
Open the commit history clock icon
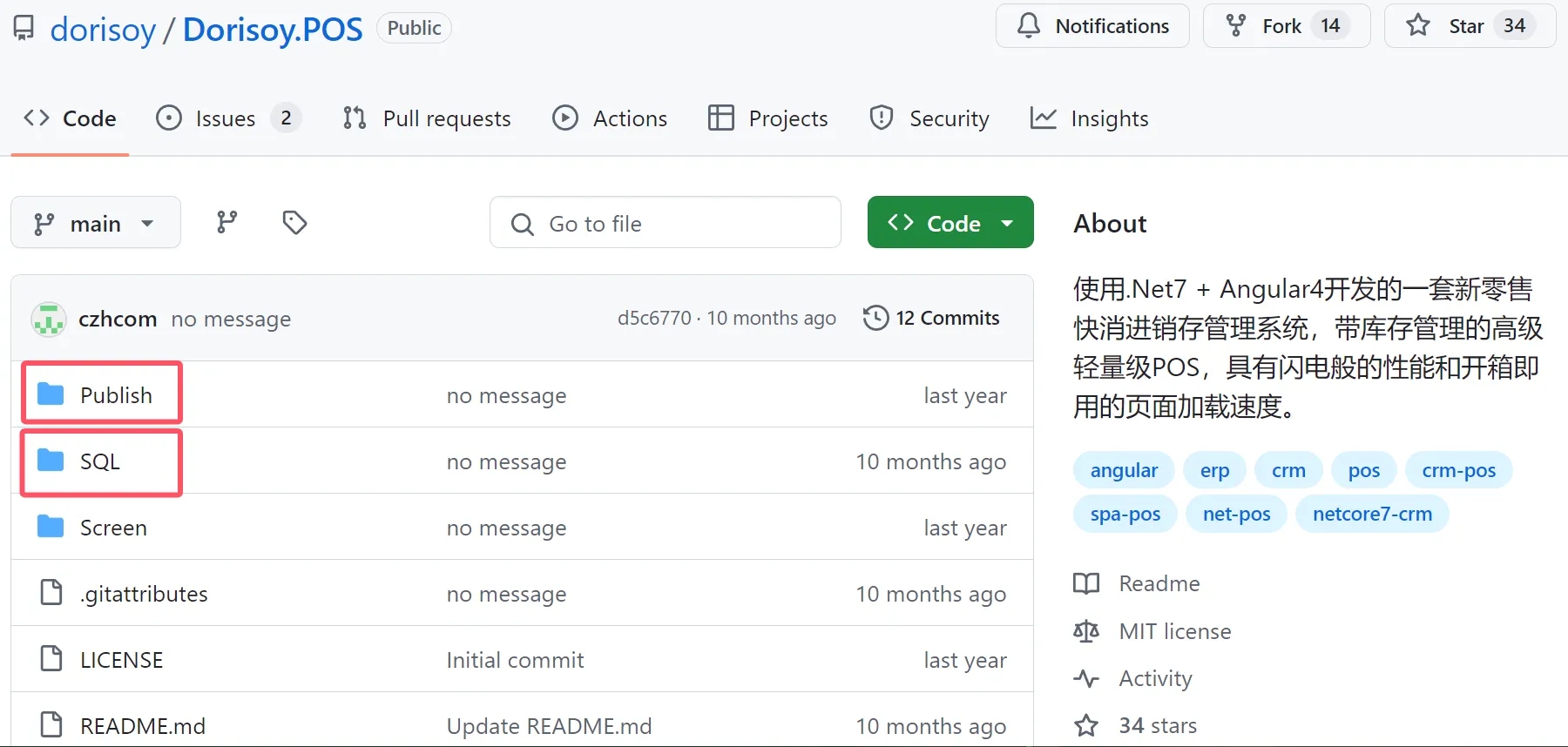[x=875, y=318]
